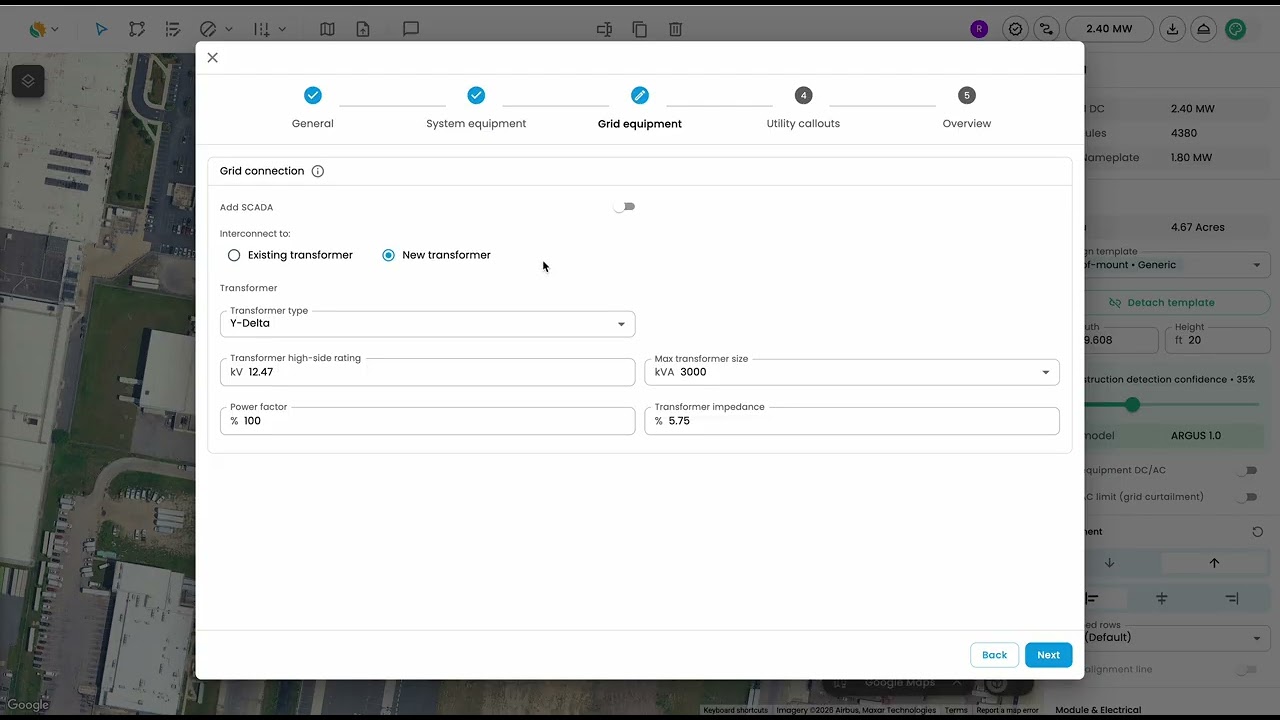Choose Existing transformer radio option
Viewport: 1280px width, 720px height.
290,255
